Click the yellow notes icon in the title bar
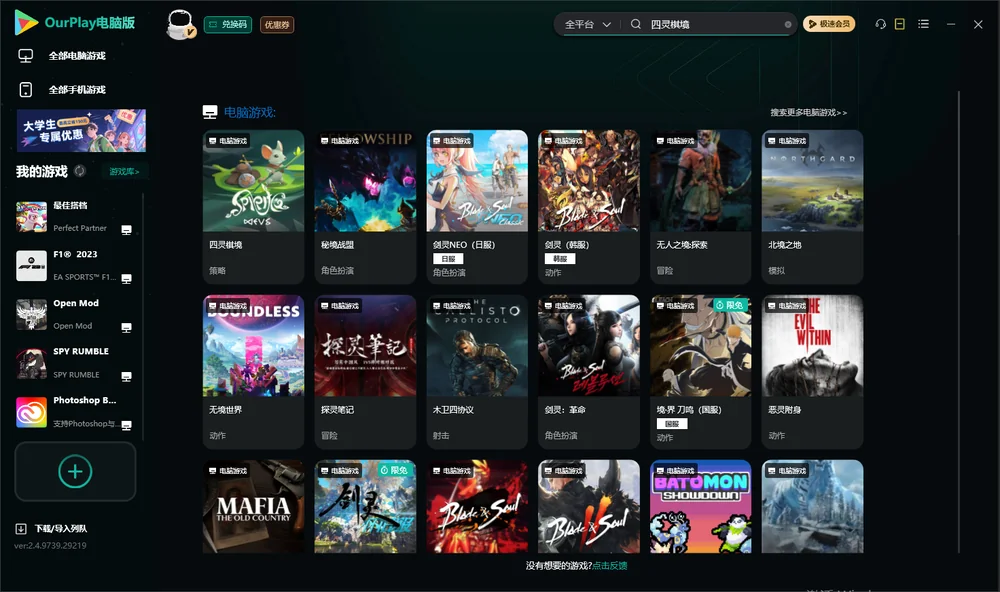The height and width of the screenshot is (592, 1000). (x=900, y=24)
